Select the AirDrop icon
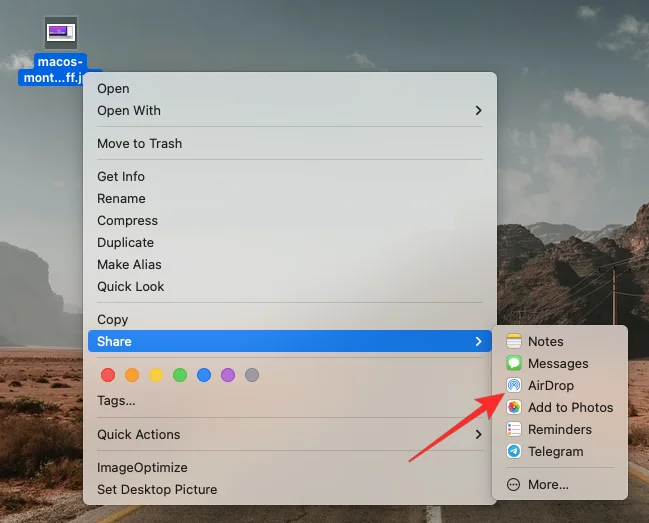Screen dimensions: 649x523 [x=513, y=386]
